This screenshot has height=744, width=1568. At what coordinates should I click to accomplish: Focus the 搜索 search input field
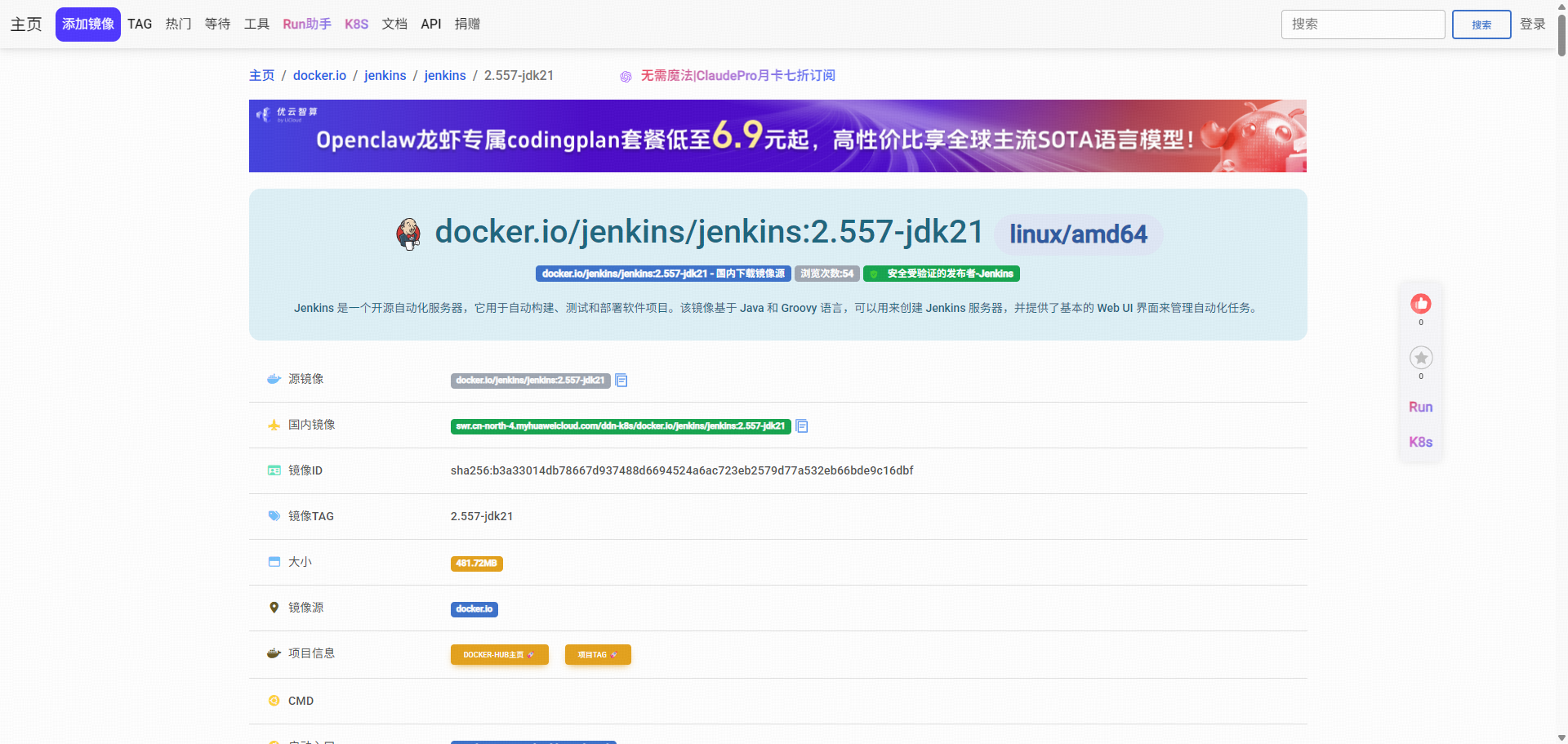click(x=1363, y=25)
